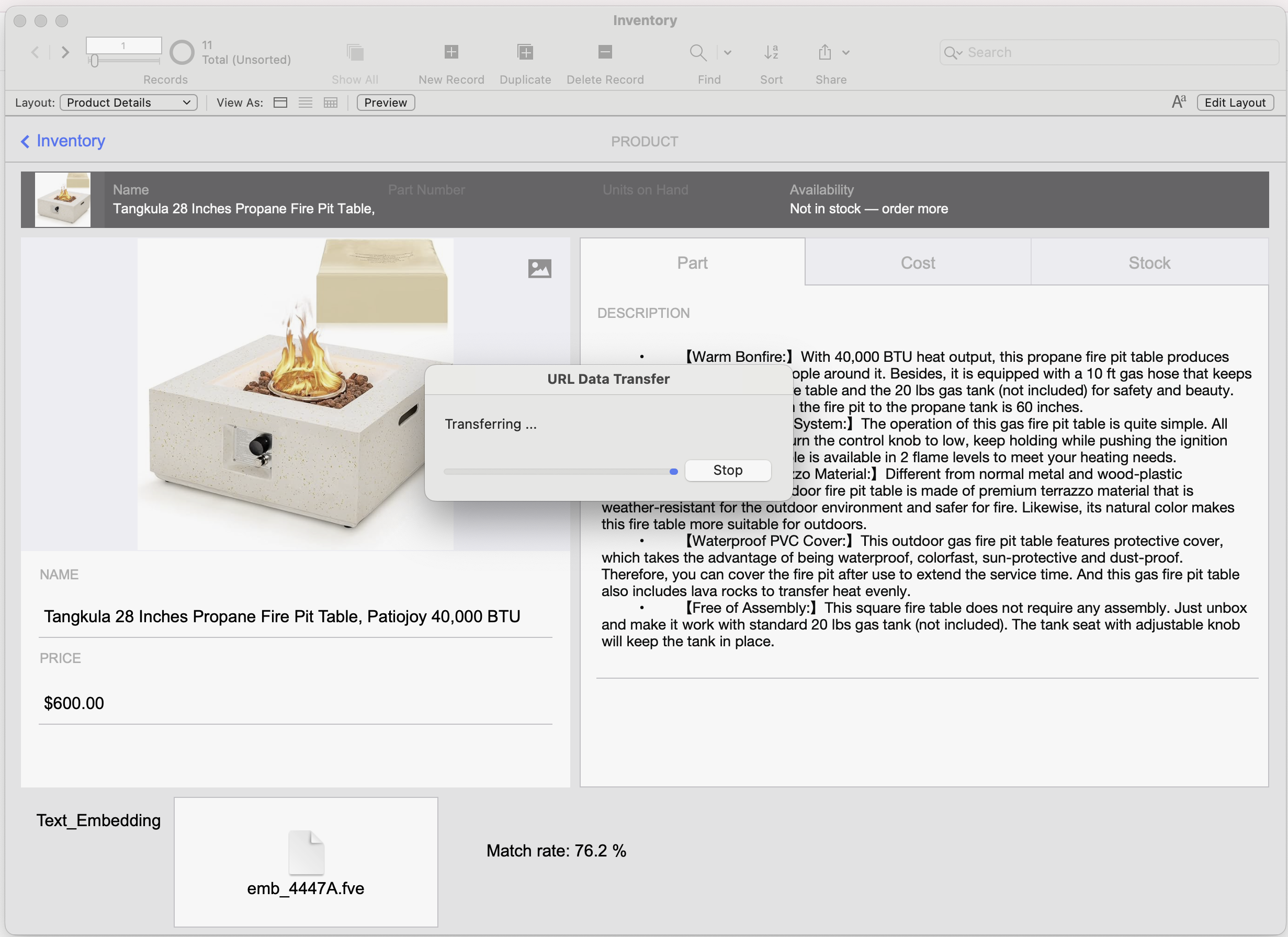1288x937 pixels.
Task: Click the Edit Layout button
Action: pos(1235,102)
